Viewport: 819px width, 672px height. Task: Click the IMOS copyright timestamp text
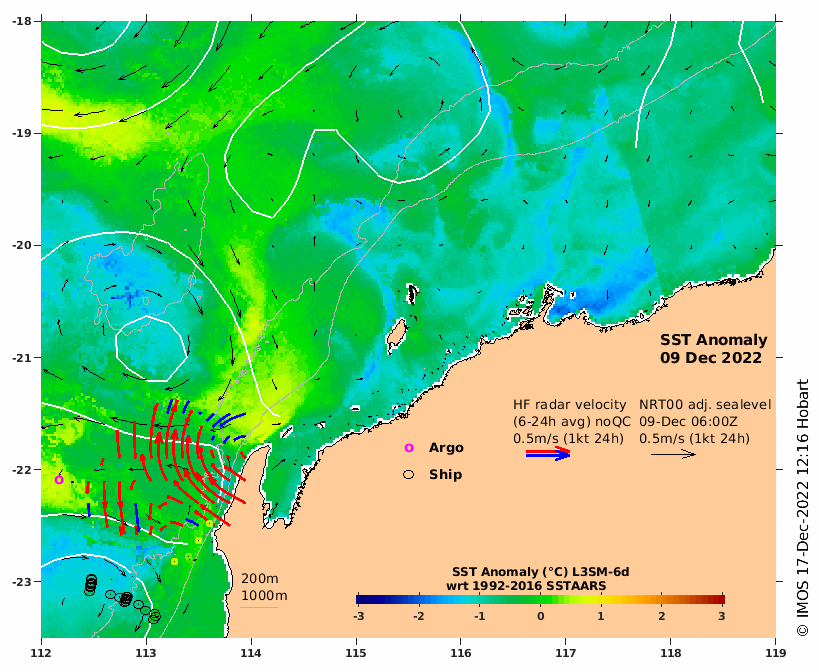click(x=802, y=508)
